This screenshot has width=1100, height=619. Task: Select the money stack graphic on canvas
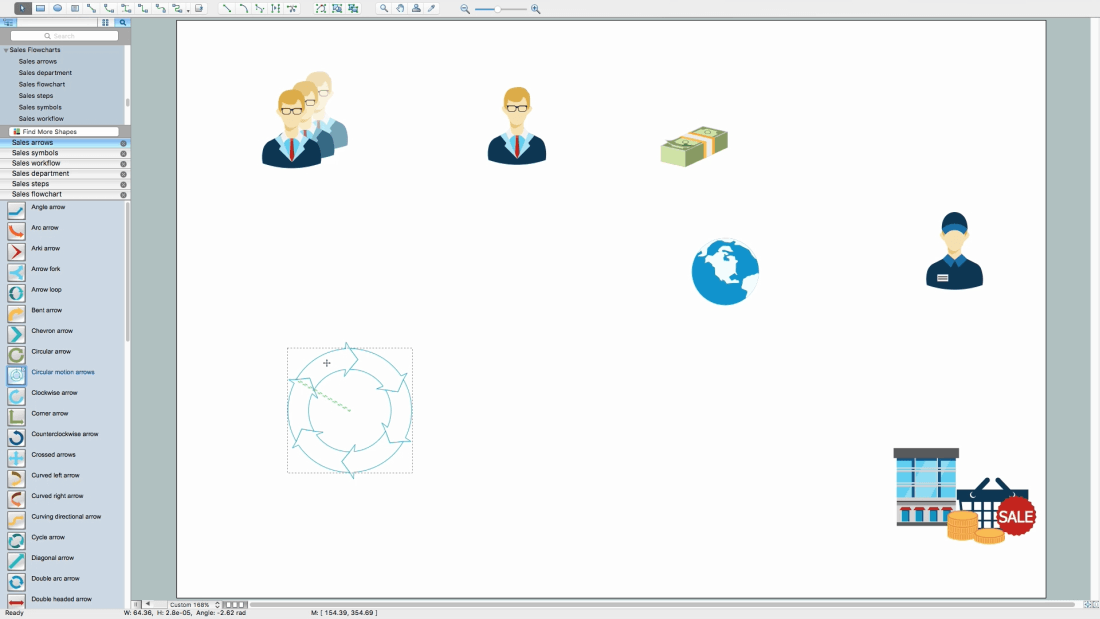click(x=694, y=146)
